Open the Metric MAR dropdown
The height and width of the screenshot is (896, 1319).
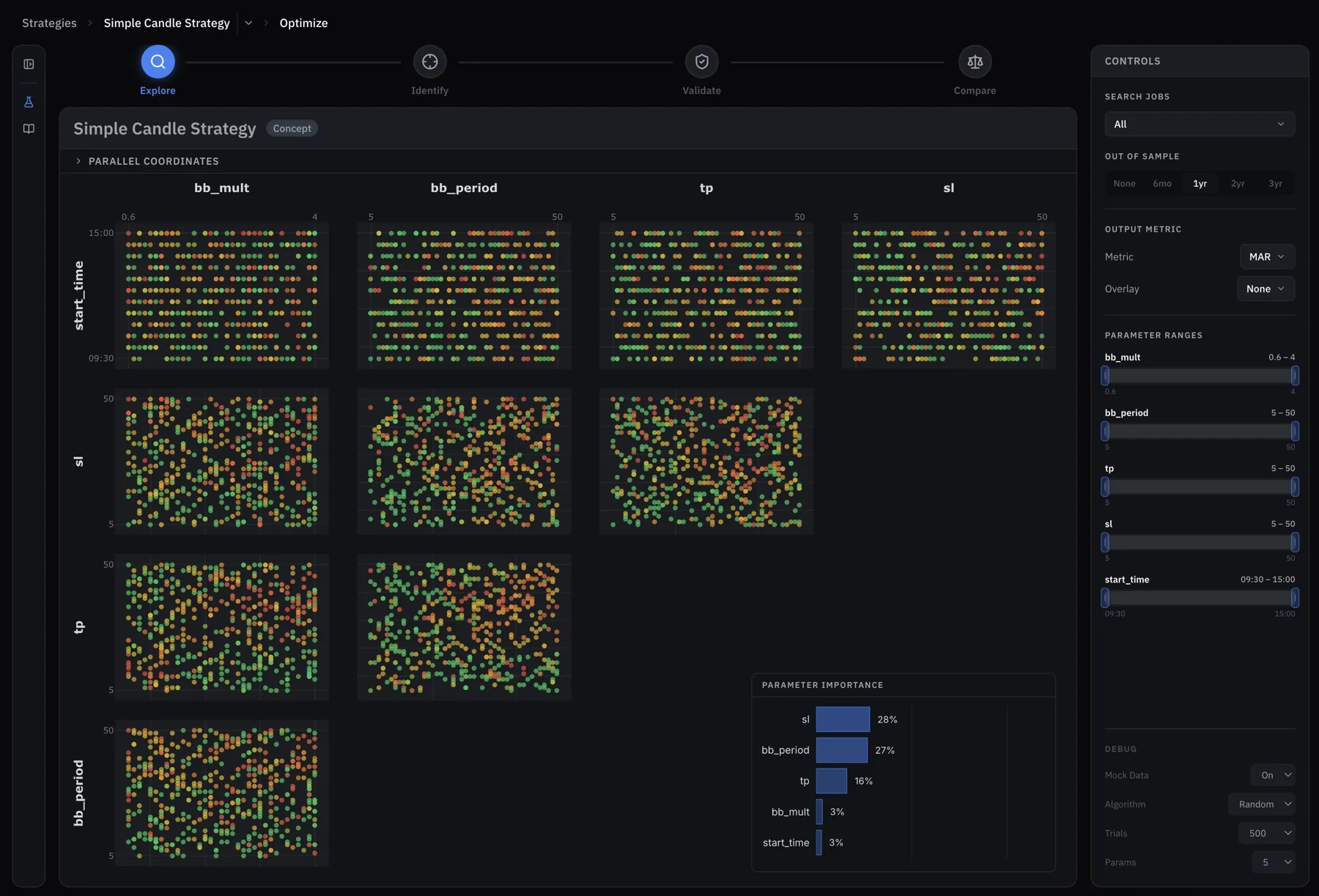pyautogui.click(x=1267, y=256)
